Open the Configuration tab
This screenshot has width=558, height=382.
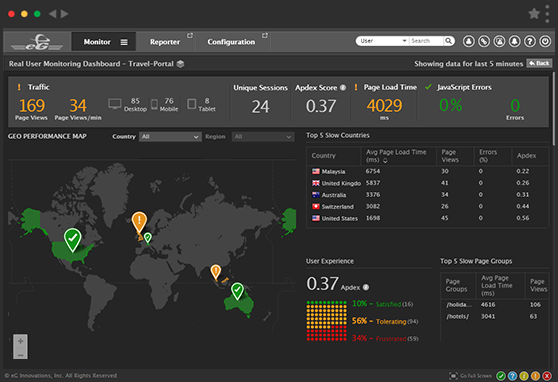(231, 42)
